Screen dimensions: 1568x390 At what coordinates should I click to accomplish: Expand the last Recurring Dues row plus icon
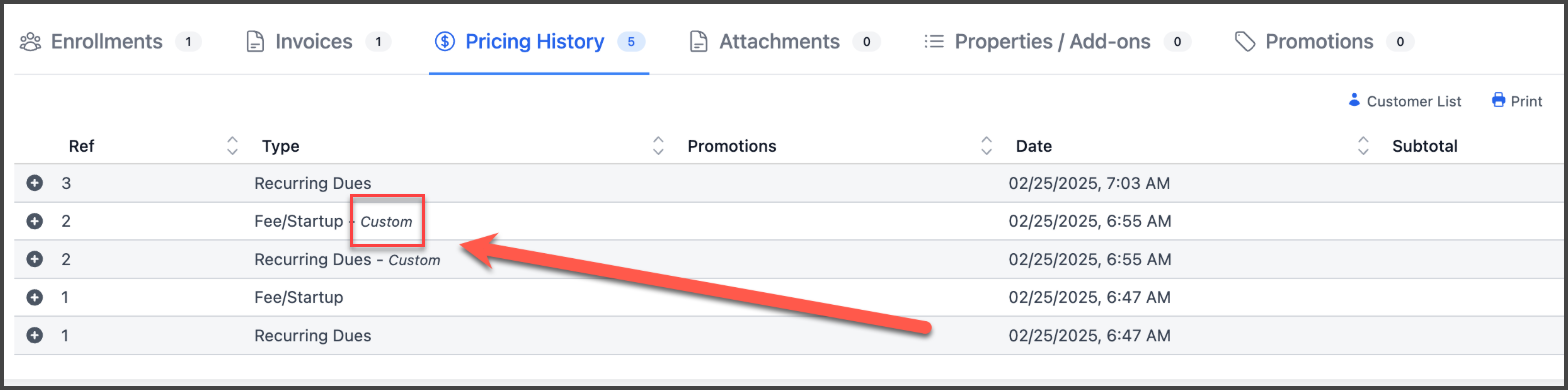35,336
